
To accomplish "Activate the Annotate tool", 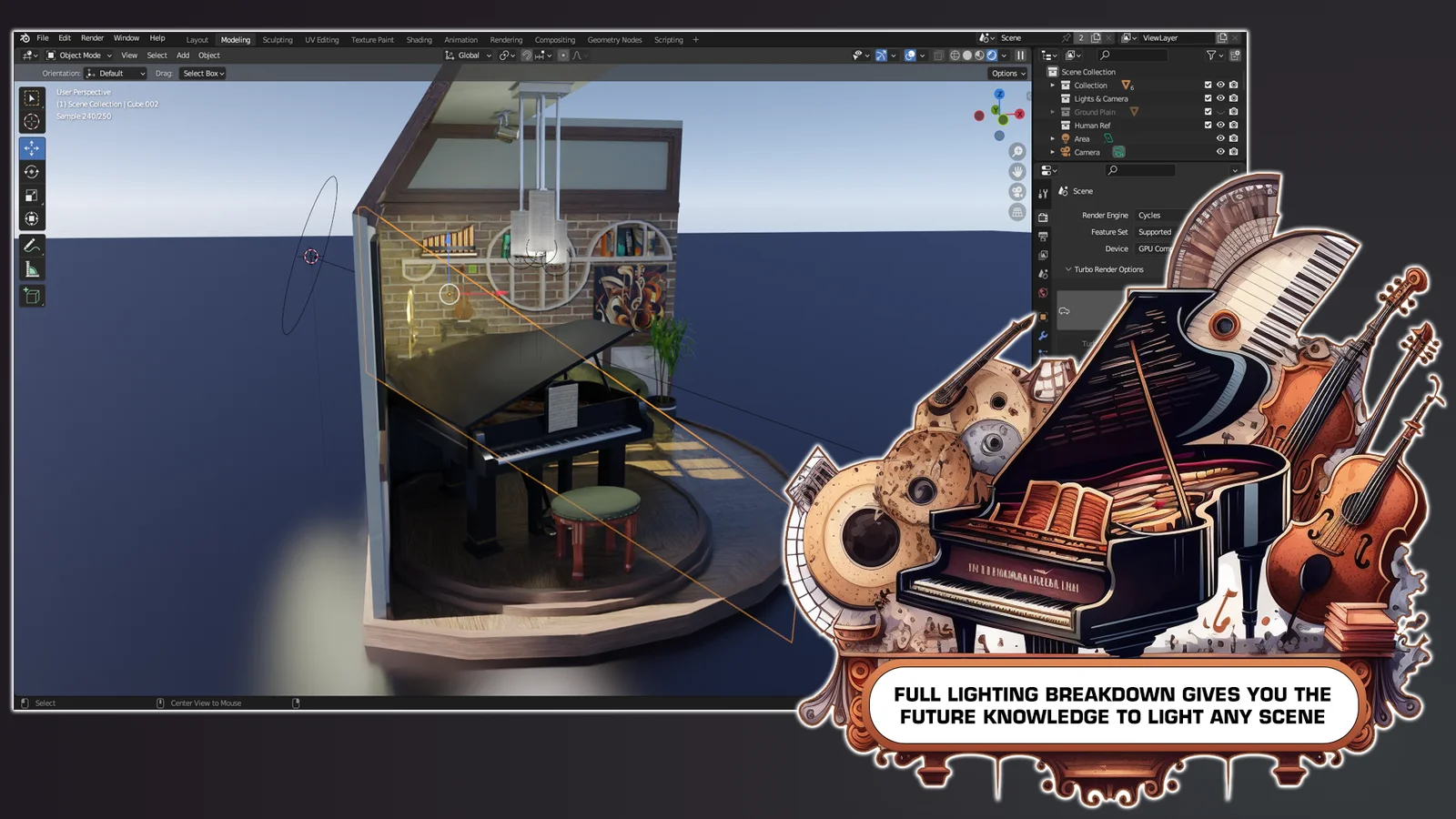I will click(31, 246).
